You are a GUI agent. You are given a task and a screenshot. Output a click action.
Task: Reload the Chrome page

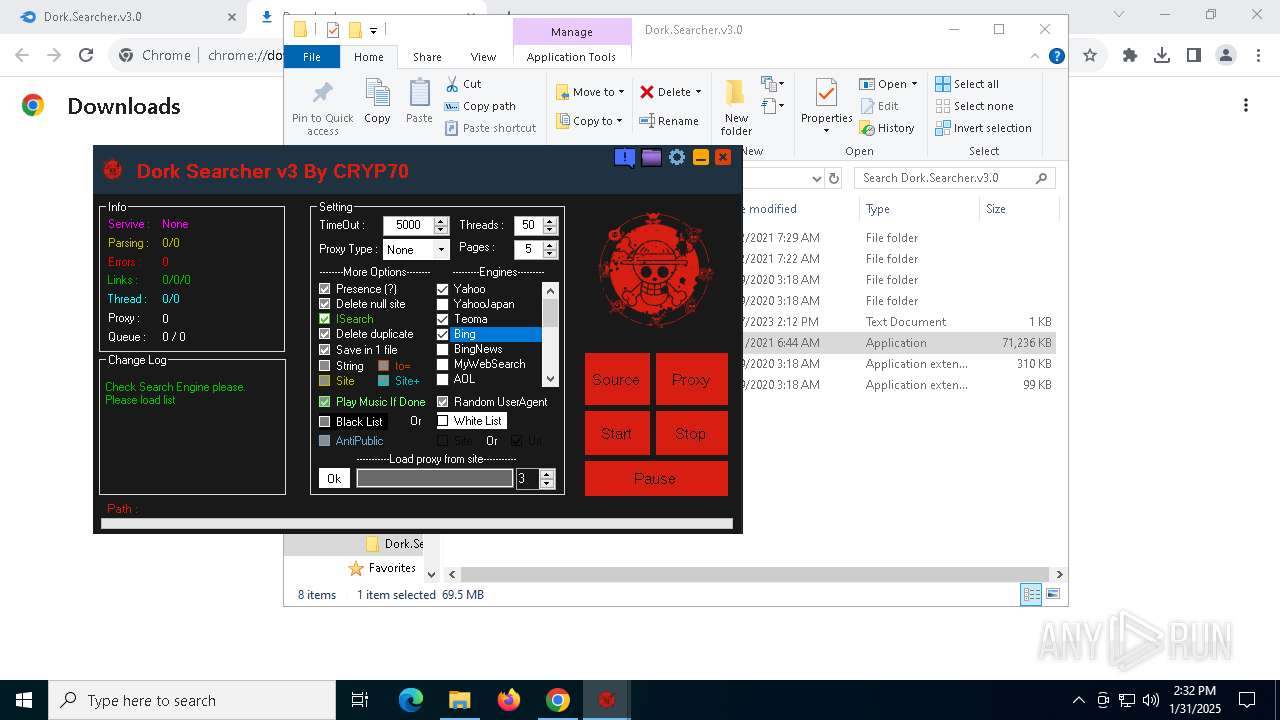[x=86, y=56]
